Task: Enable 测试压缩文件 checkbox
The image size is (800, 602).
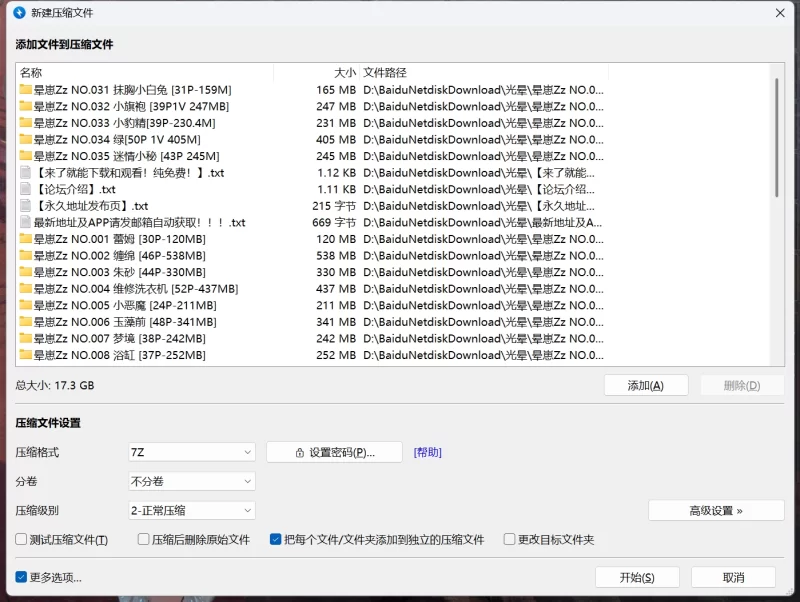Action: pyautogui.click(x=22, y=540)
